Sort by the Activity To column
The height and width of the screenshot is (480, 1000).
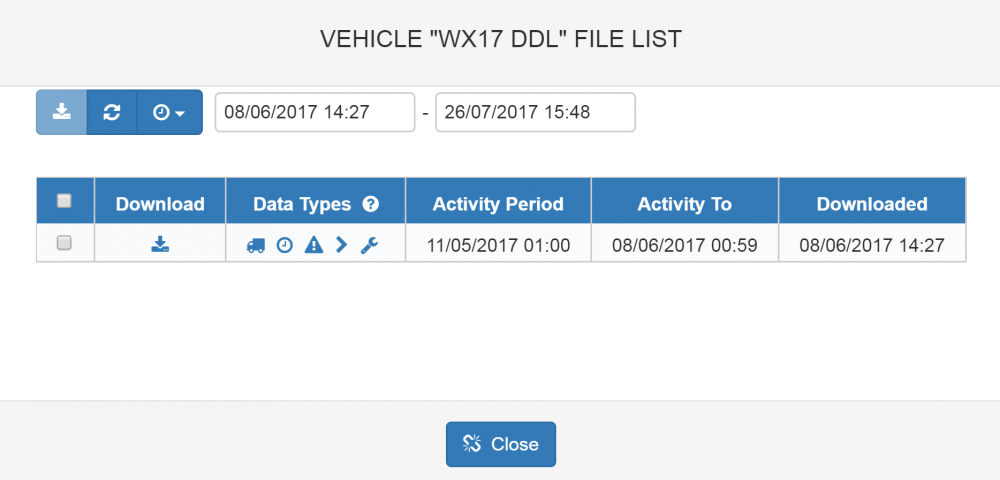pos(684,204)
